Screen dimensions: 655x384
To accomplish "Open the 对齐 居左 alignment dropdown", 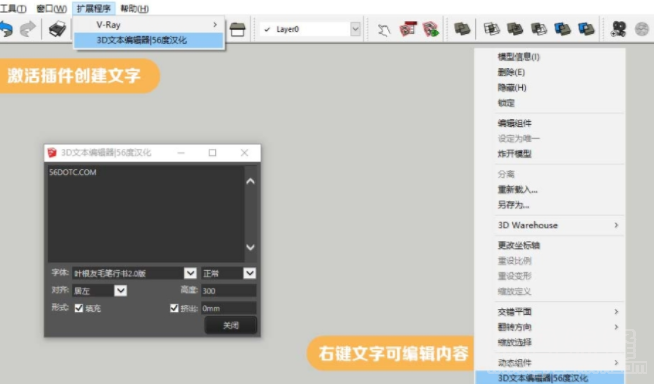I will pyautogui.click(x=120, y=290).
